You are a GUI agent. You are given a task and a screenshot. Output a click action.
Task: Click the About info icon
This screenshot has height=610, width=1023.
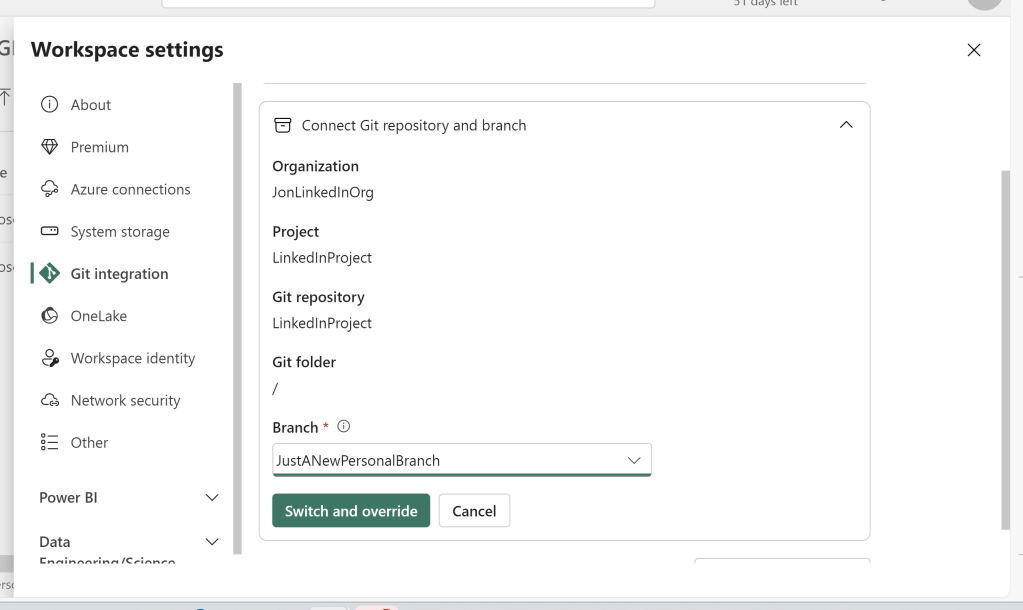point(49,105)
